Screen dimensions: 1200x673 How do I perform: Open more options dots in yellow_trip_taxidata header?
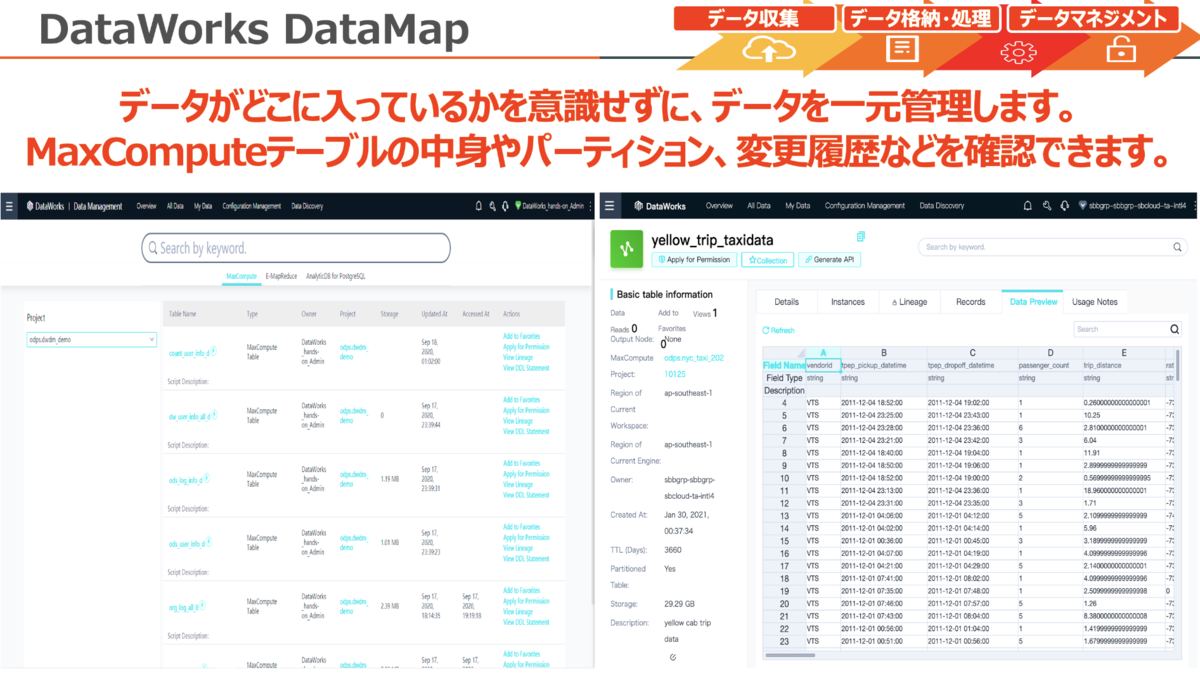pyautogui.click(x=1195, y=206)
